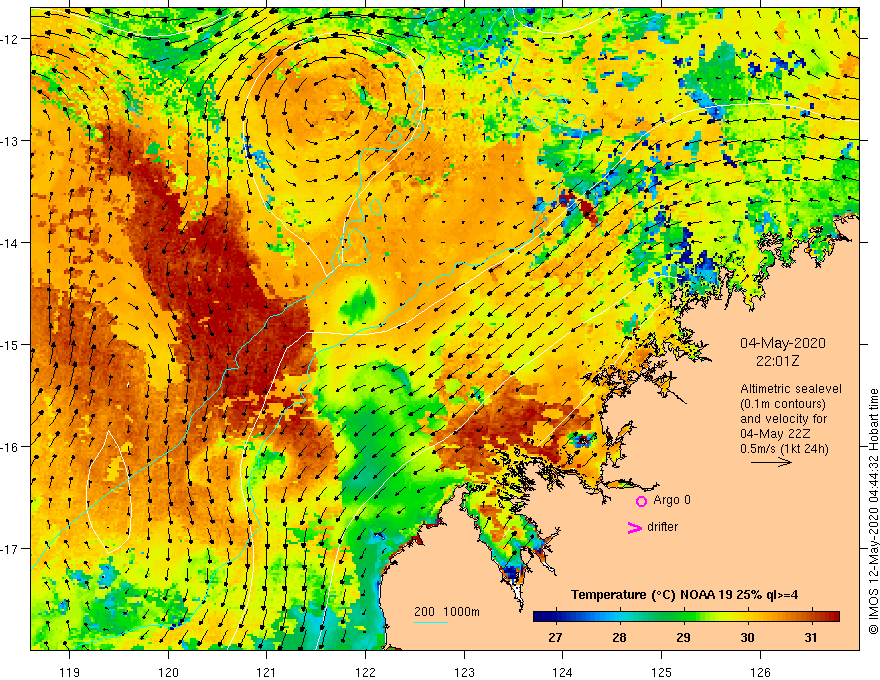
Task: Click longitude axis label 120
Action: click(168, 672)
